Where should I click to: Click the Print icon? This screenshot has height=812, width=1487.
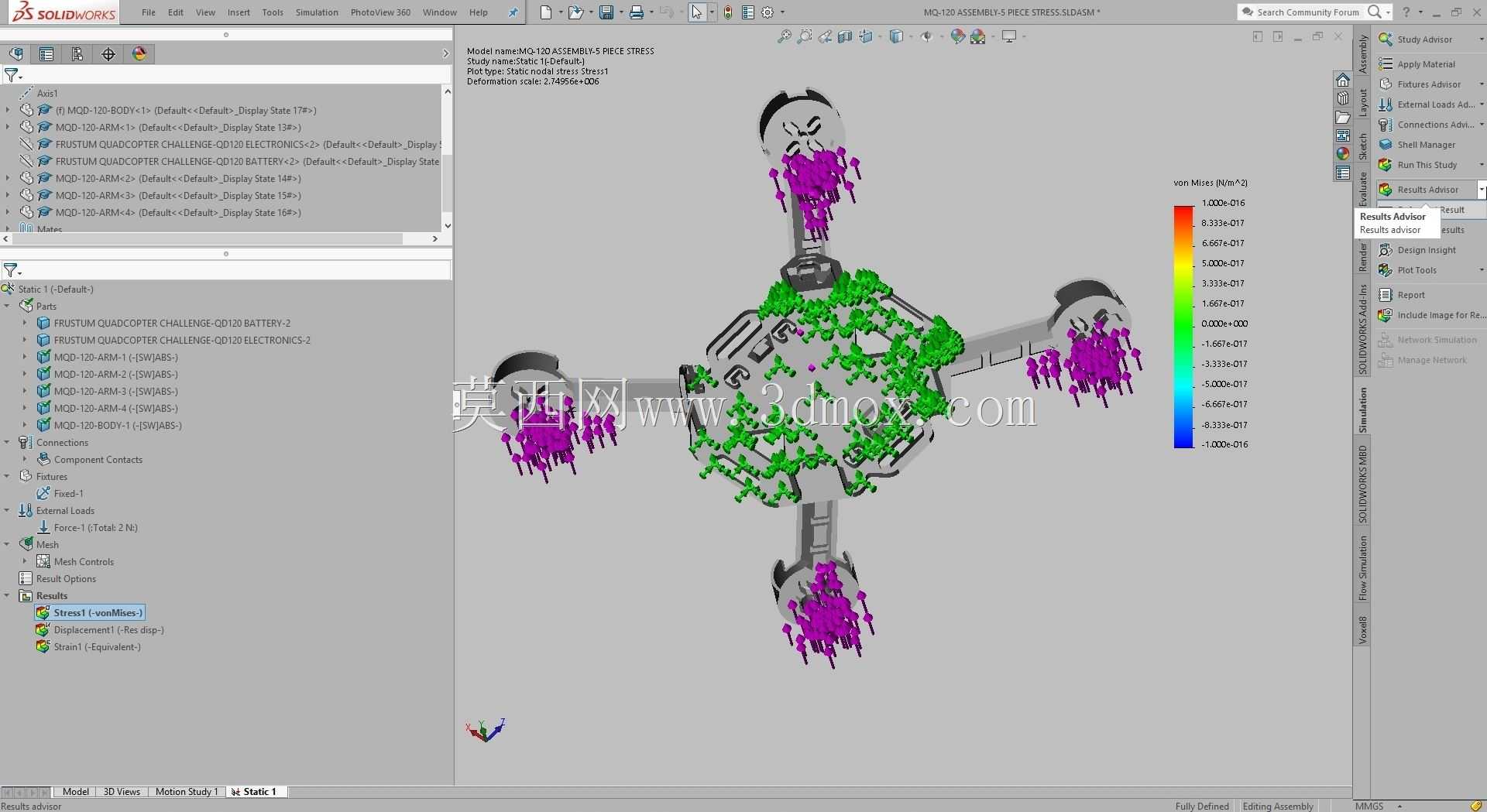click(637, 12)
